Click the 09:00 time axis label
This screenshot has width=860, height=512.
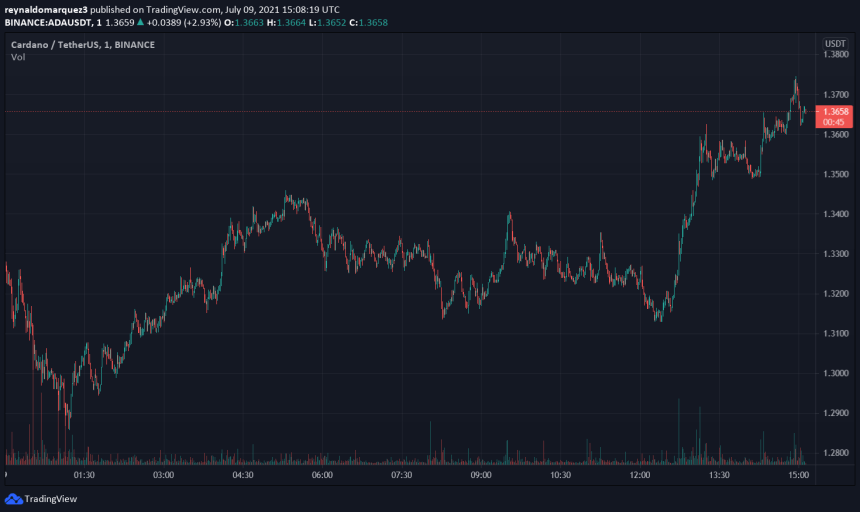(481, 475)
